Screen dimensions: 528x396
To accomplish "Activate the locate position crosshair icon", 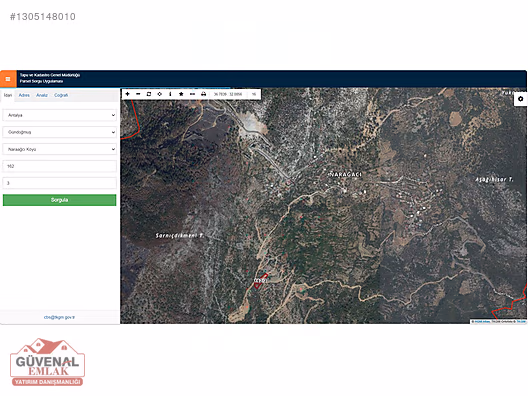I will click(x=160, y=94).
